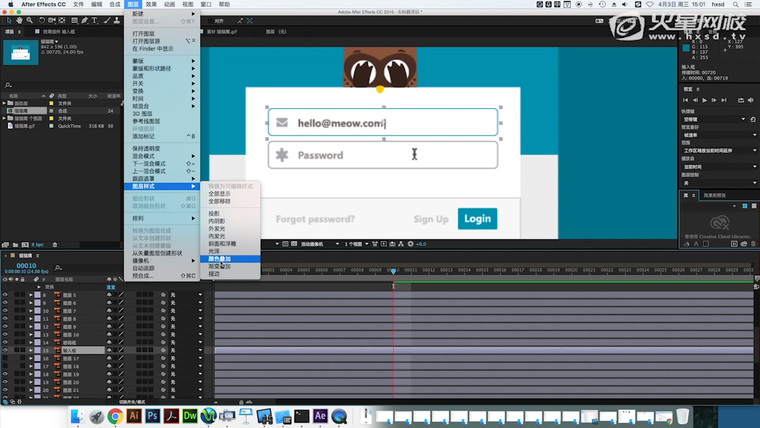Screen dimensions: 760x428
Task: Toggle visibility of layer 12 eye icon
Action: tap(5, 327)
